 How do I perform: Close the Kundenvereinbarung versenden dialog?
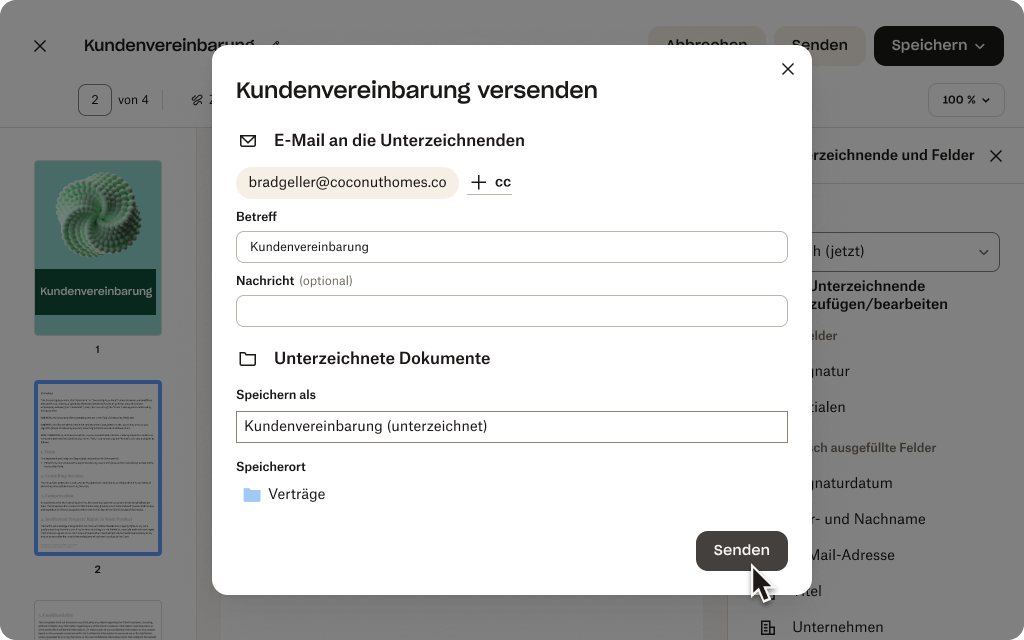click(788, 69)
